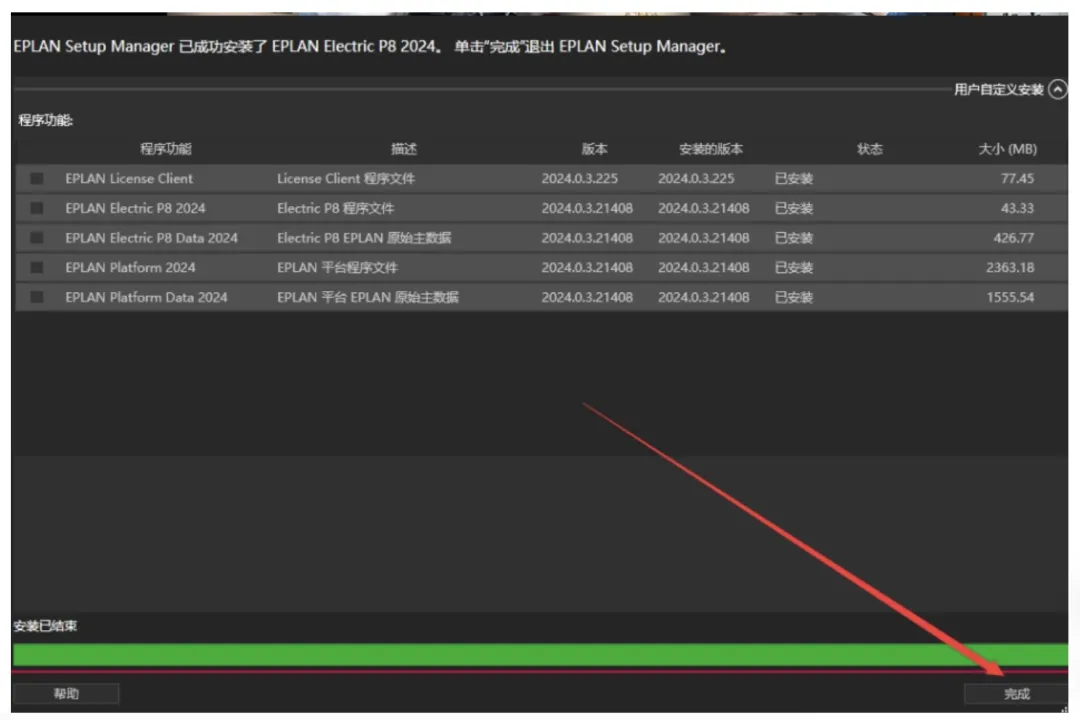This screenshot has width=1080, height=720.
Task: Click the 完成 button to finish
Action: (x=1015, y=694)
